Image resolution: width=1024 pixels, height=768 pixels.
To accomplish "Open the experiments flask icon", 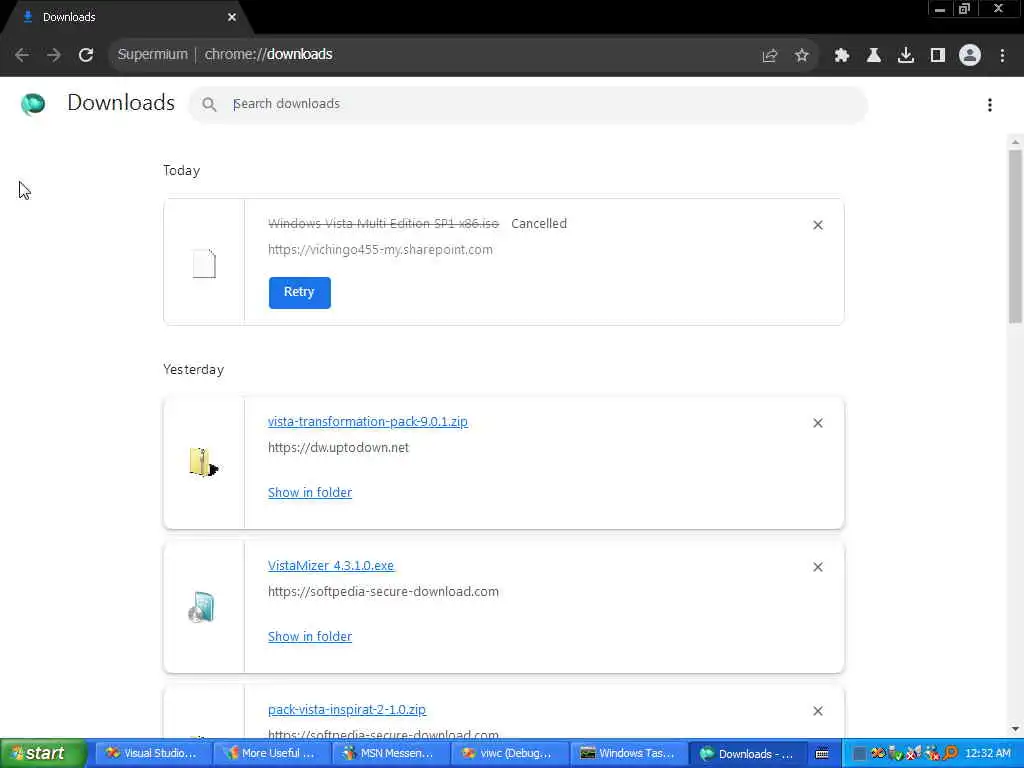I will [x=874, y=56].
